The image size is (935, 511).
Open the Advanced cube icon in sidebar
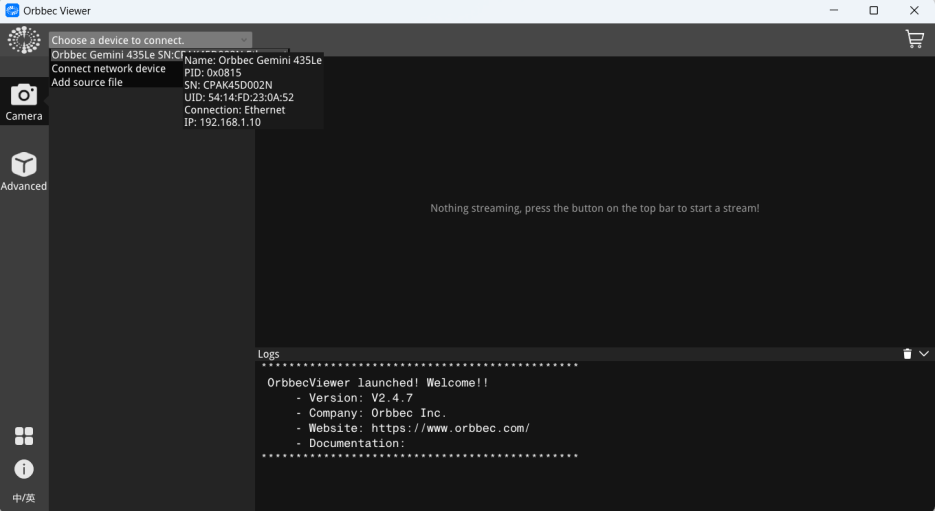[24, 171]
